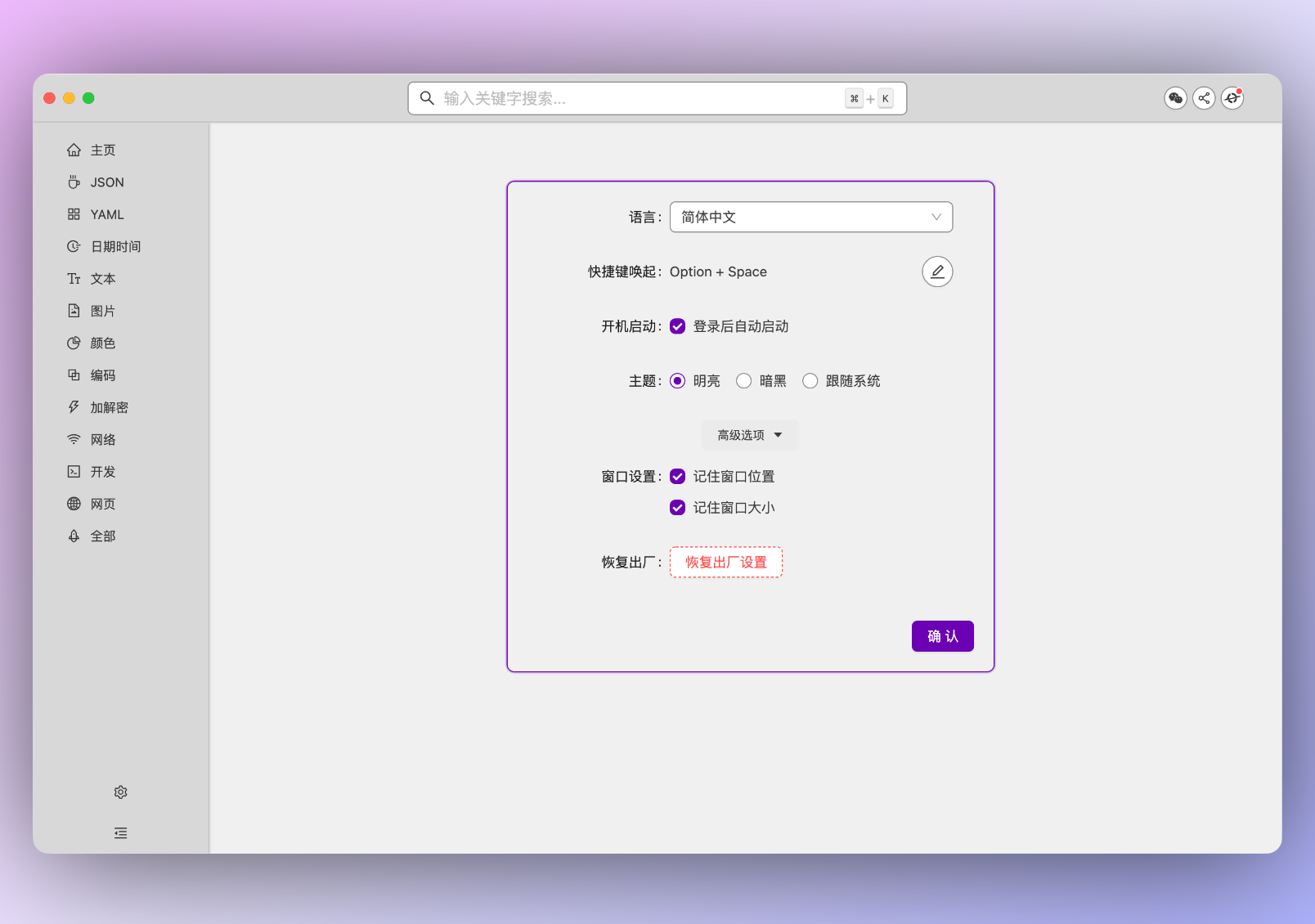Screen dimensions: 1315x924
Task: Select the 暗黑 (dark) theme radio button
Action: tap(744, 380)
